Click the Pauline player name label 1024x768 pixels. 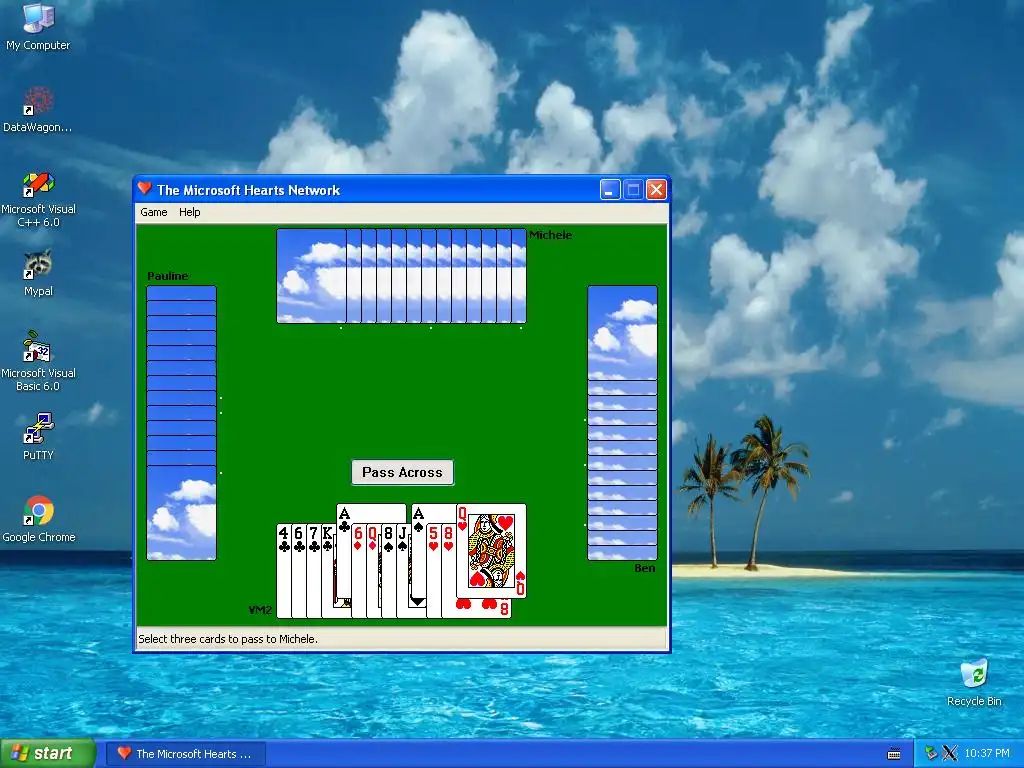168,276
